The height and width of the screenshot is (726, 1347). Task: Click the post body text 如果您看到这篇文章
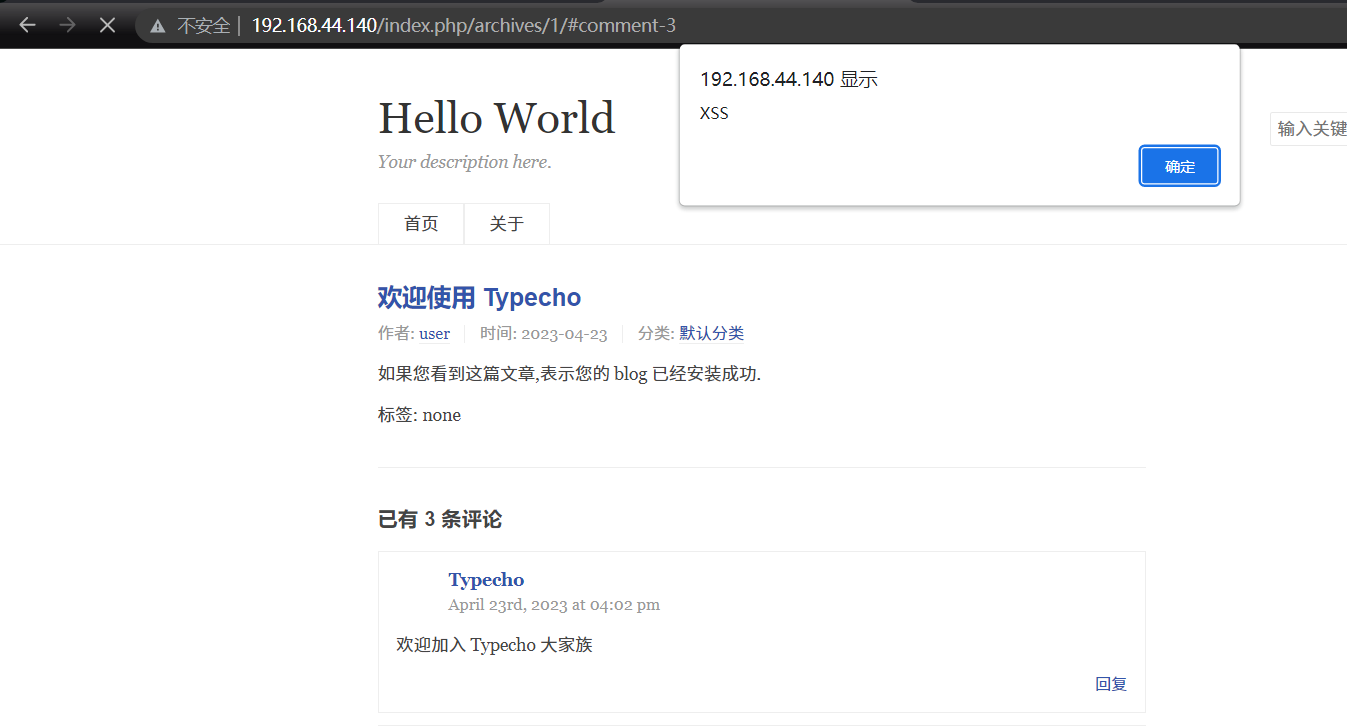(x=569, y=375)
